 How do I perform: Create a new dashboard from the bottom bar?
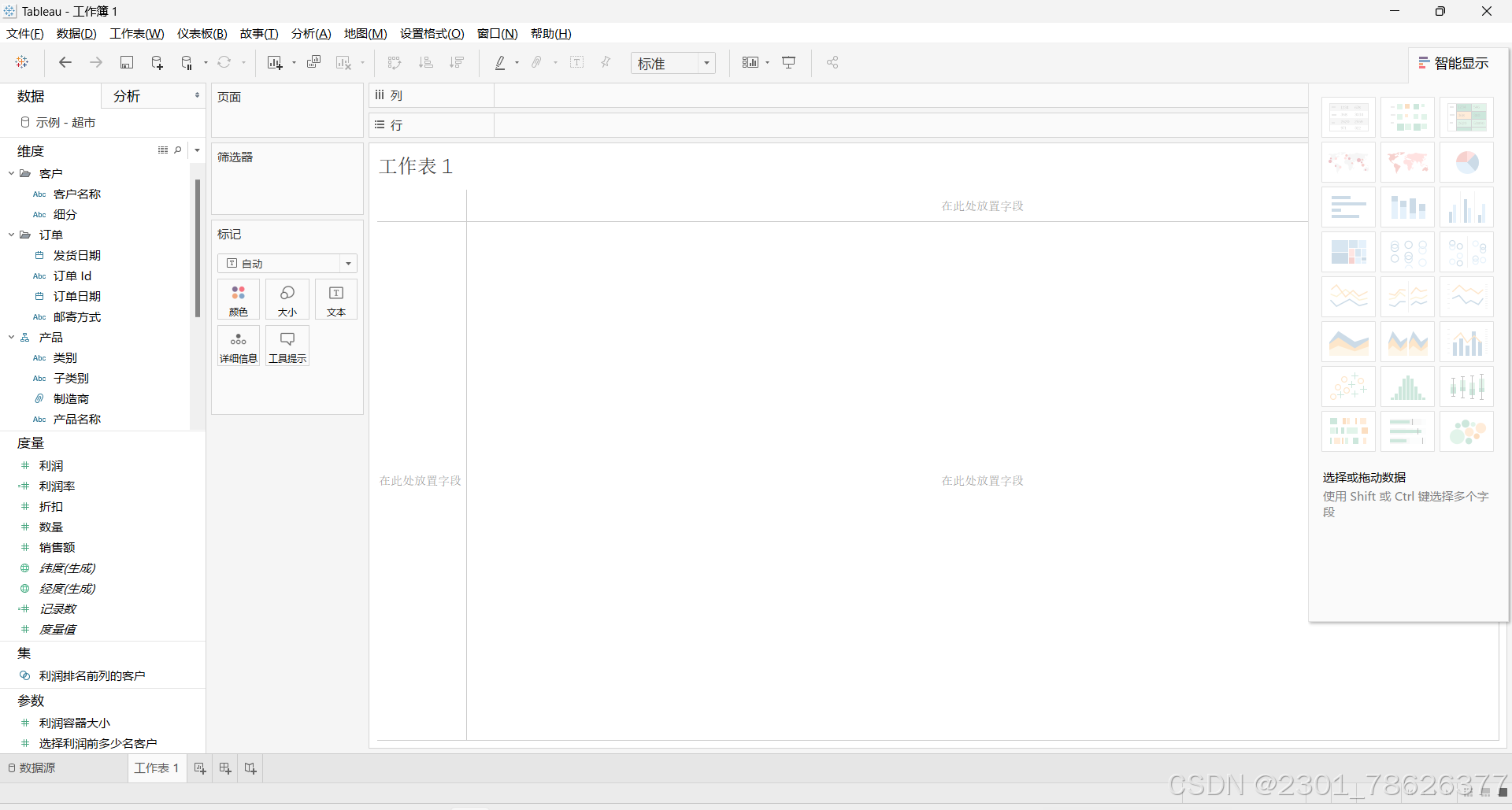[x=224, y=768]
